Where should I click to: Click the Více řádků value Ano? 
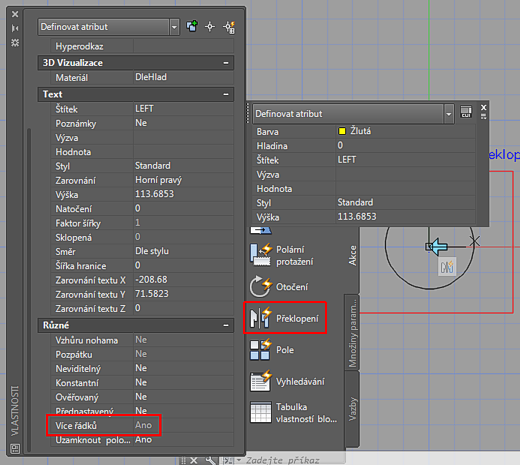coord(143,425)
